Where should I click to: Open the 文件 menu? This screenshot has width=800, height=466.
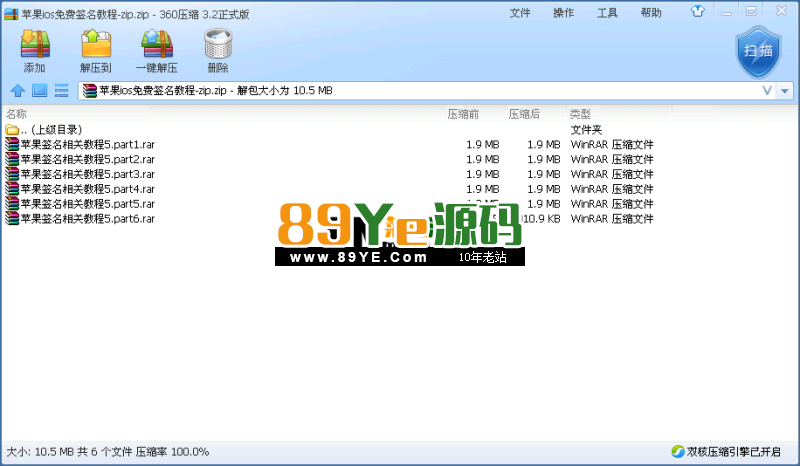pos(520,13)
